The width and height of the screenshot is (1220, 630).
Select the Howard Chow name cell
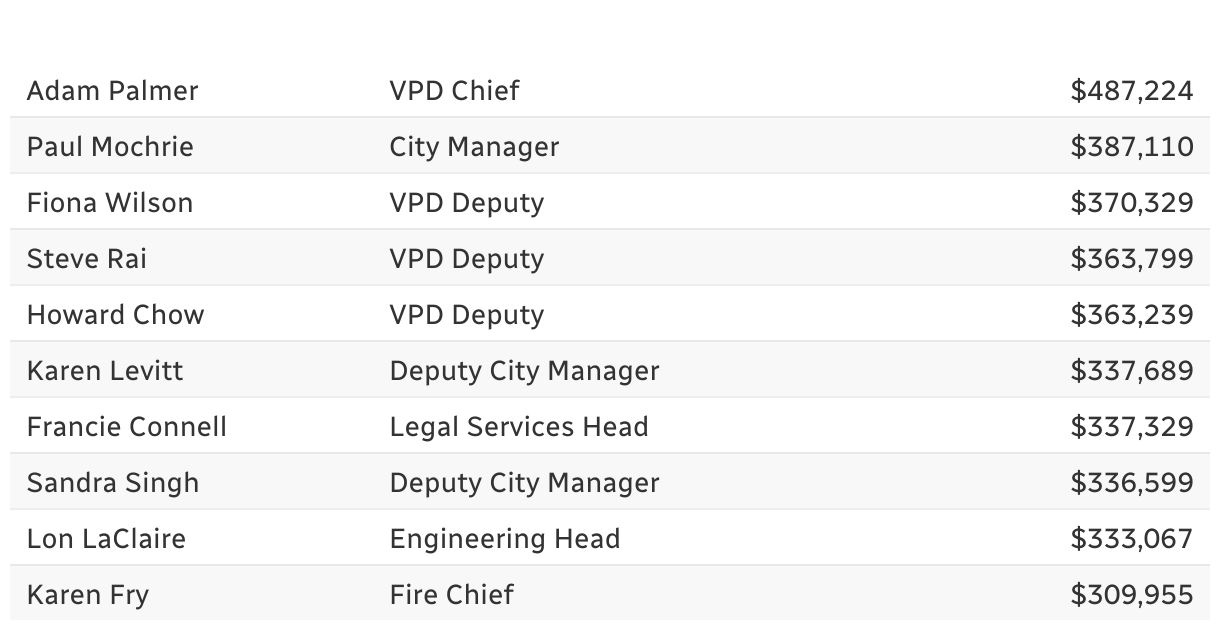(116, 315)
